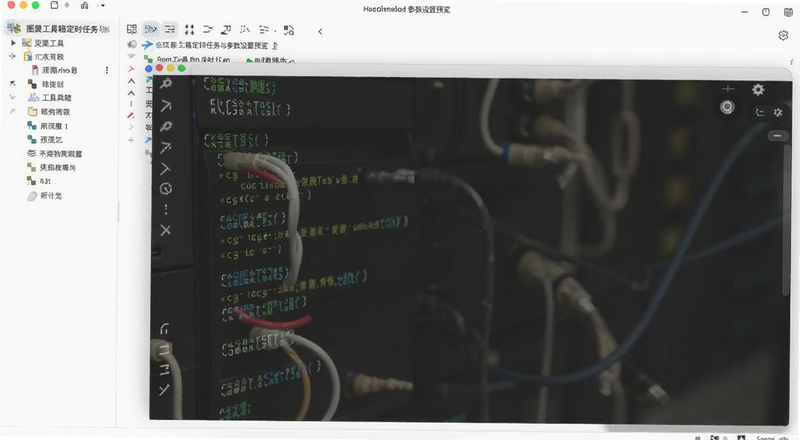Click the toolbar icon with red diagonal arrow
Image resolution: width=800 pixels, height=440 pixels.
click(x=226, y=29)
